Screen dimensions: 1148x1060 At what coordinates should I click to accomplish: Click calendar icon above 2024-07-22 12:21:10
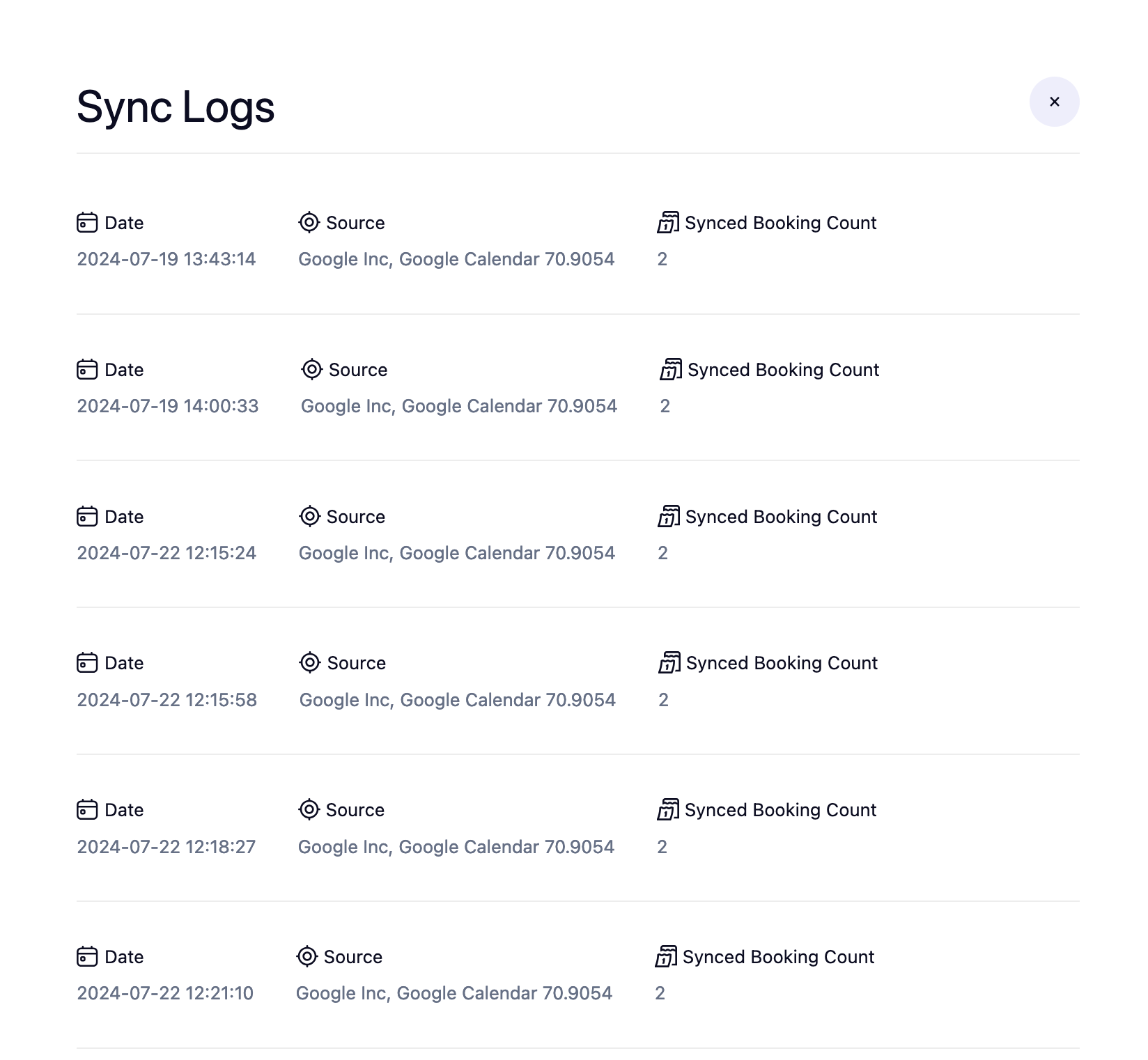[x=87, y=957]
